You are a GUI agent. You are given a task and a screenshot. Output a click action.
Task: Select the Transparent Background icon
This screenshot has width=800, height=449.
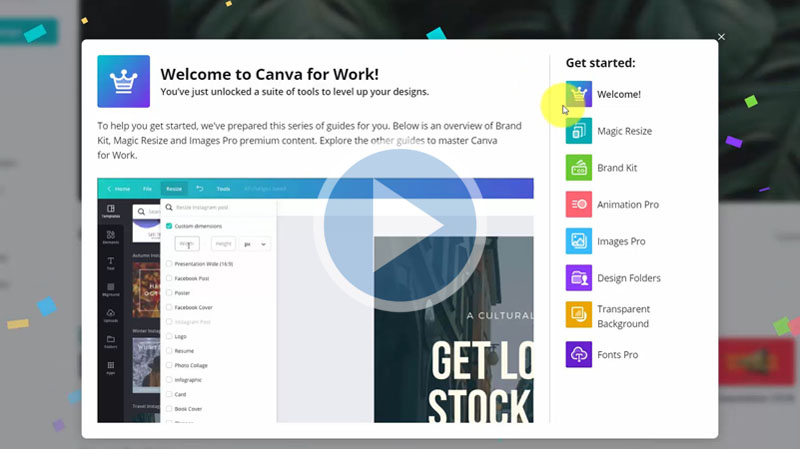click(x=579, y=316)
